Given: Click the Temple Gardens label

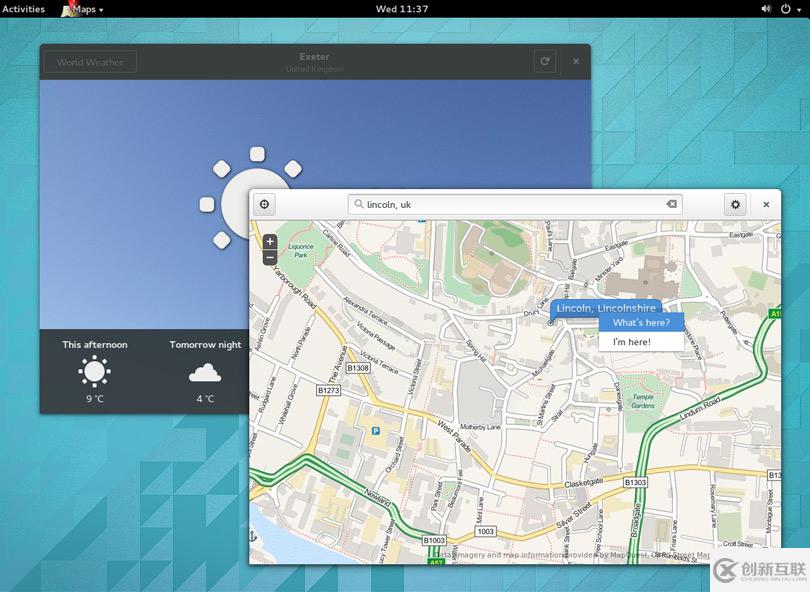Looking at the screenshot, I should 643,401.
